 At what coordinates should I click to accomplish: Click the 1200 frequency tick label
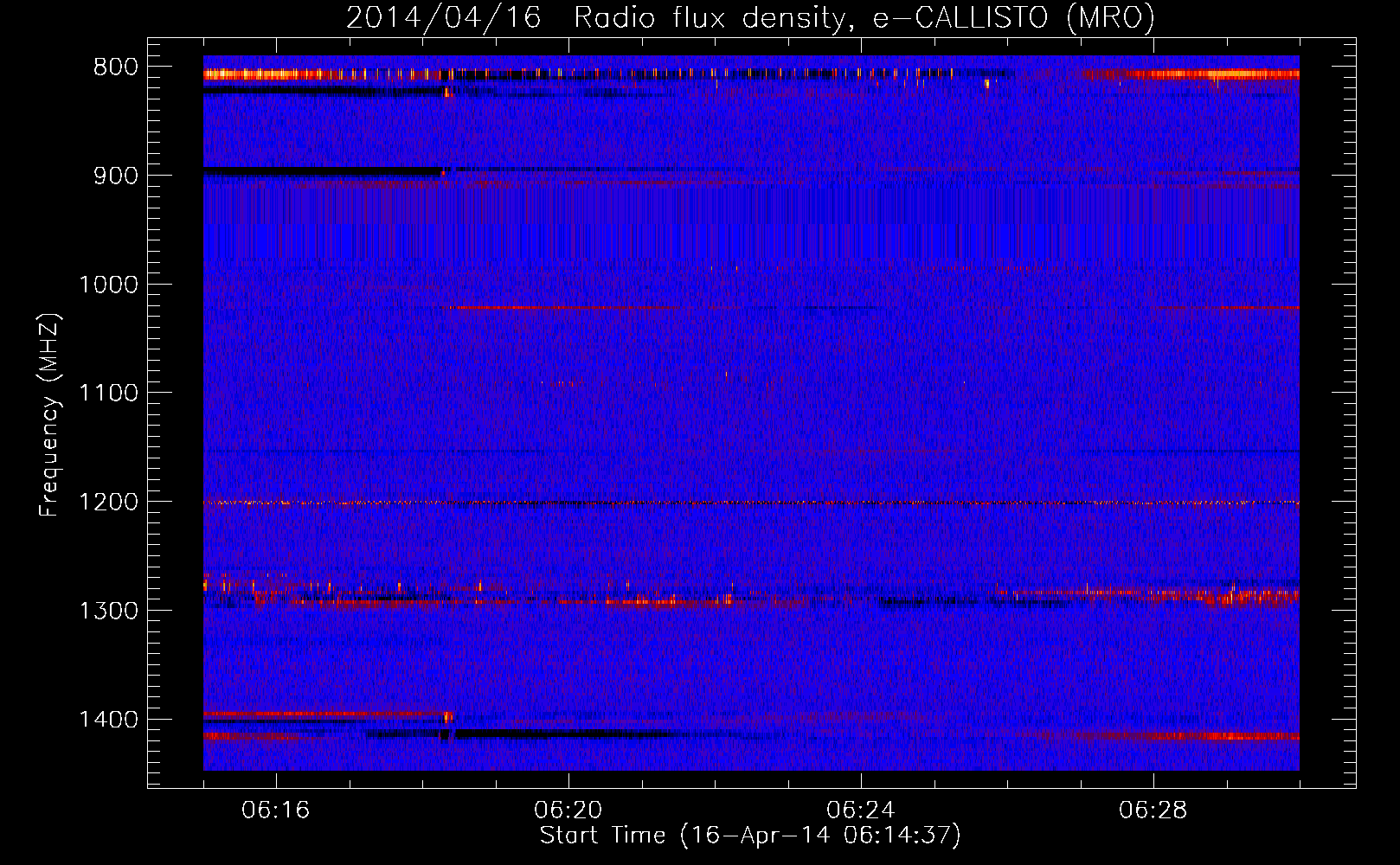[x=108, y=503]
